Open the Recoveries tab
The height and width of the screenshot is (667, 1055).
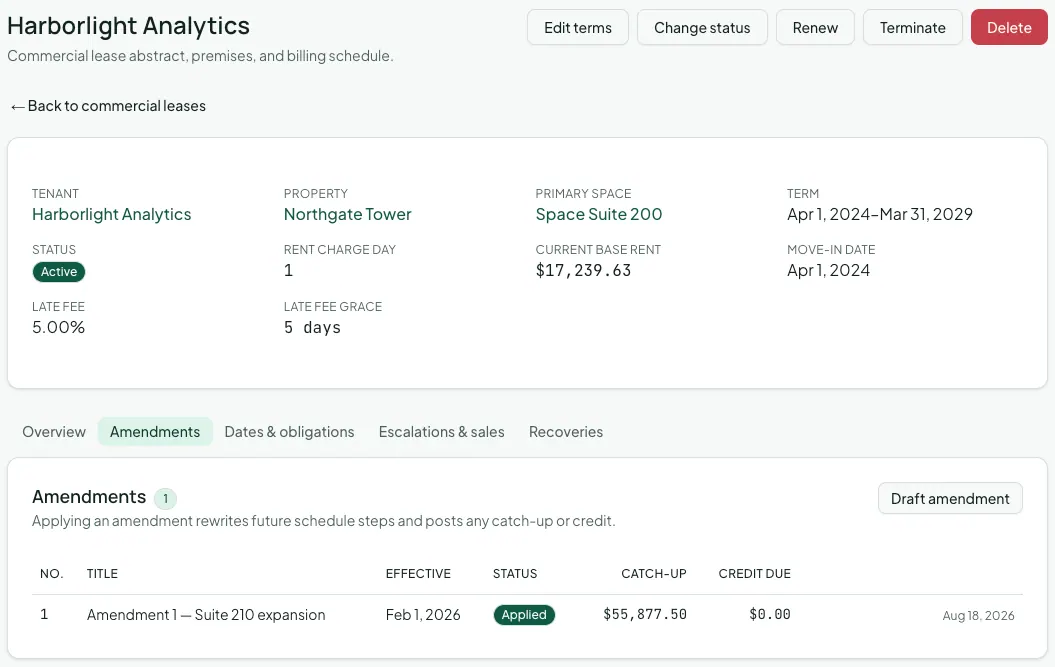566,431
